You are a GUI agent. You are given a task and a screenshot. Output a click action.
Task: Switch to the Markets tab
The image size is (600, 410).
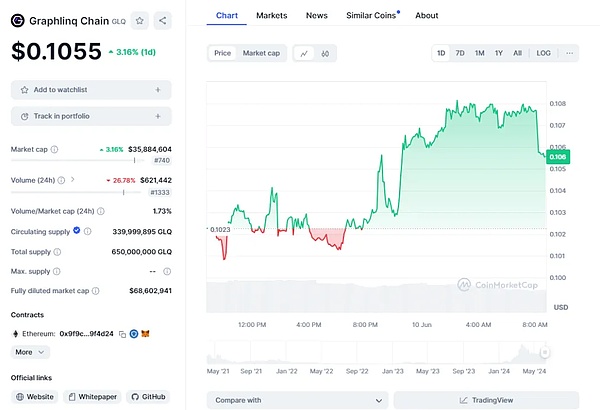click(271, 15)
